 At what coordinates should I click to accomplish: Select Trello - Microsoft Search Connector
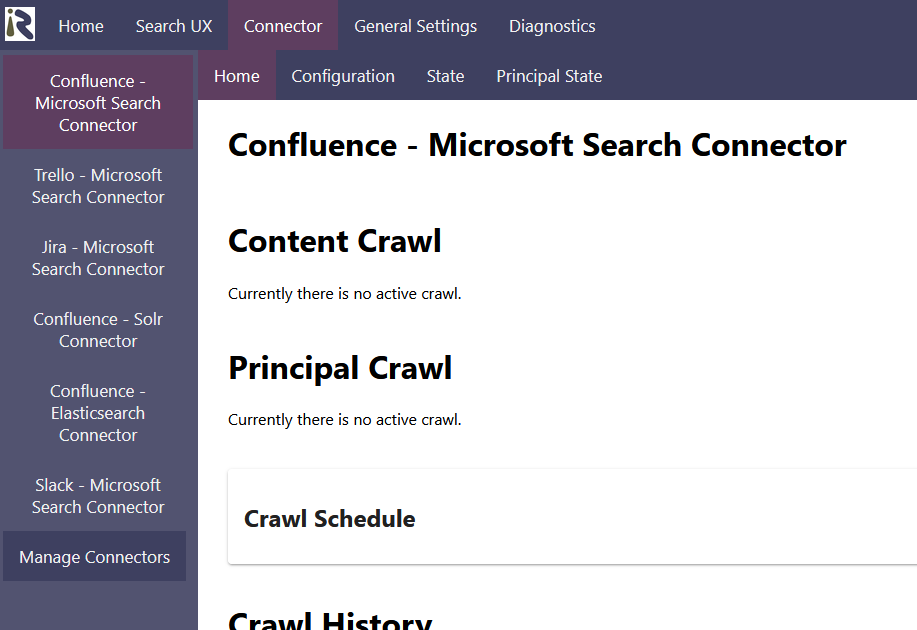(98, 186)
